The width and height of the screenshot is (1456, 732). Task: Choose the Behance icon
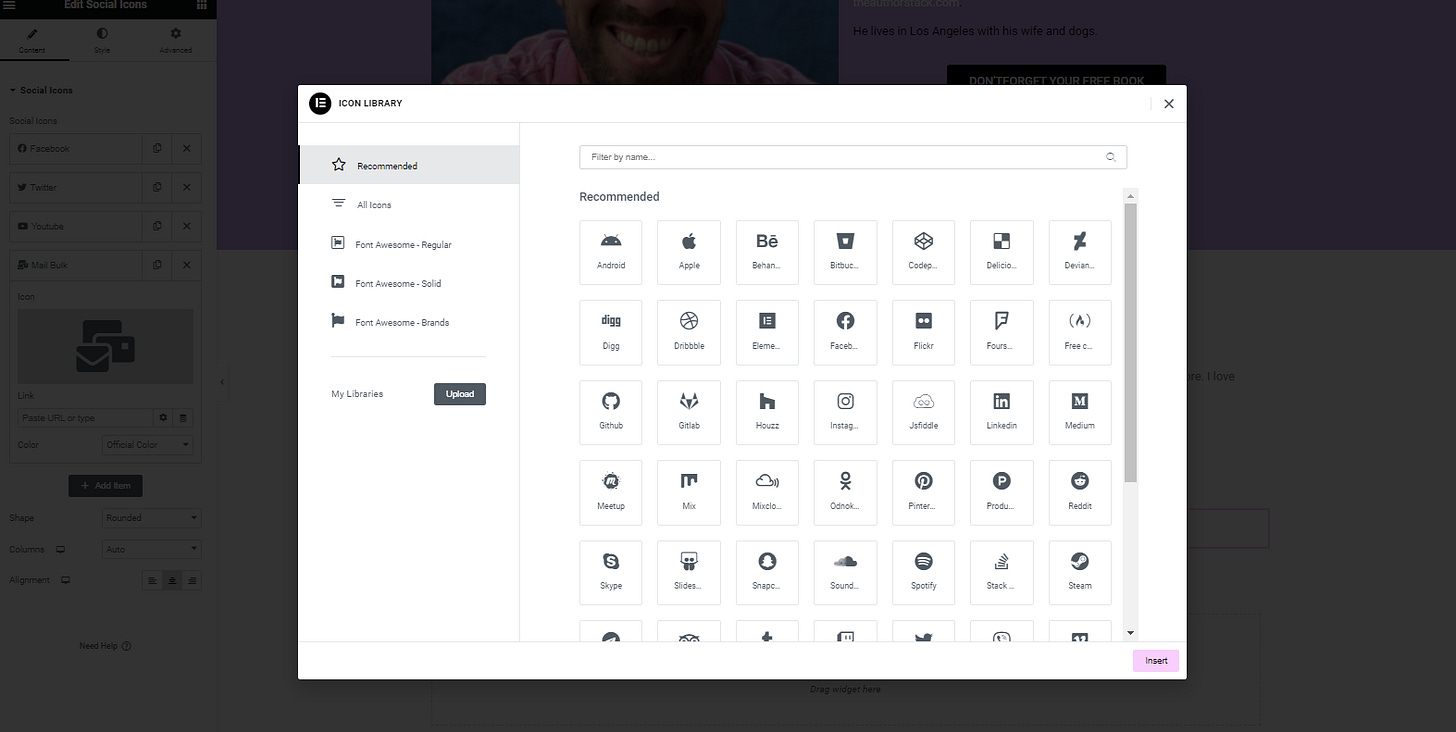point(767,252)
